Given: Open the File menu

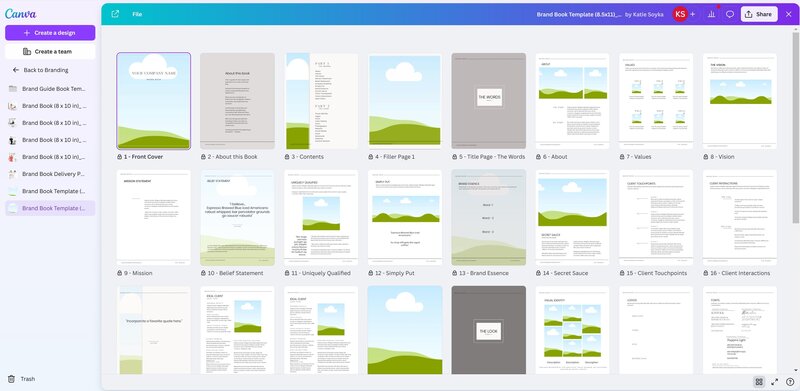Looking at the screenshot, I should 137,14.
